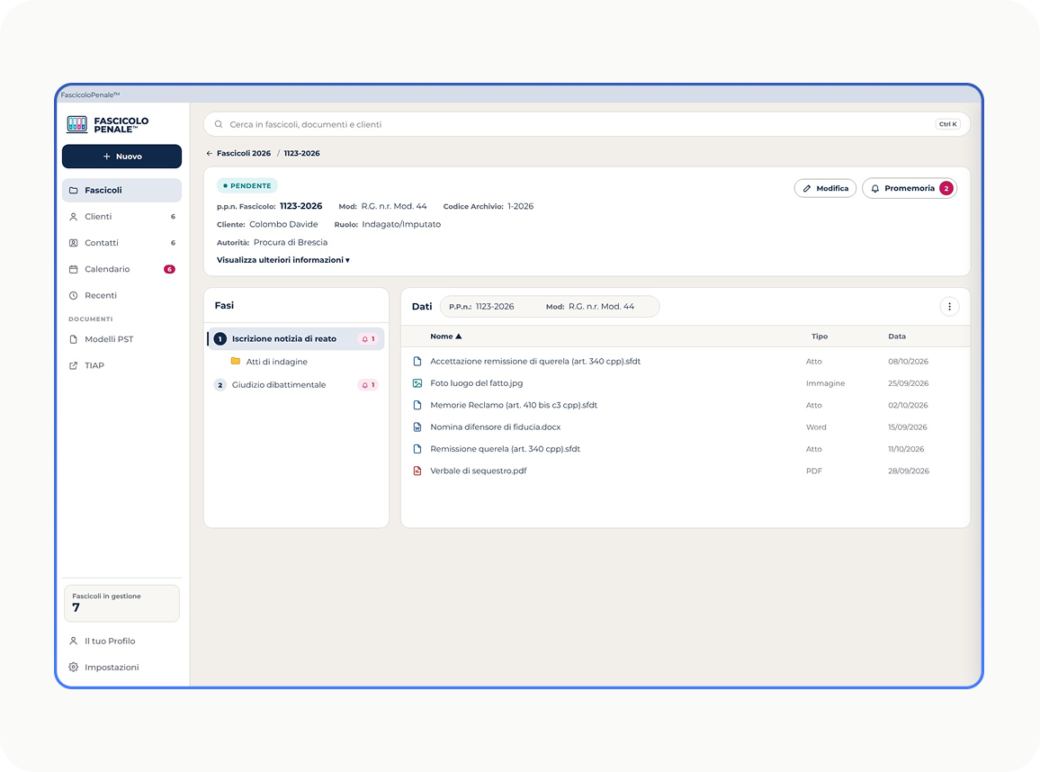Click the file icon of Remissione querela

[x=417, y=449]
